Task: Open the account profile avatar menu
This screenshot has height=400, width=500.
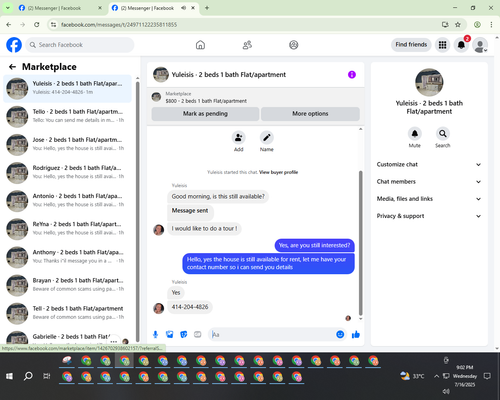Action: [480, 45]
